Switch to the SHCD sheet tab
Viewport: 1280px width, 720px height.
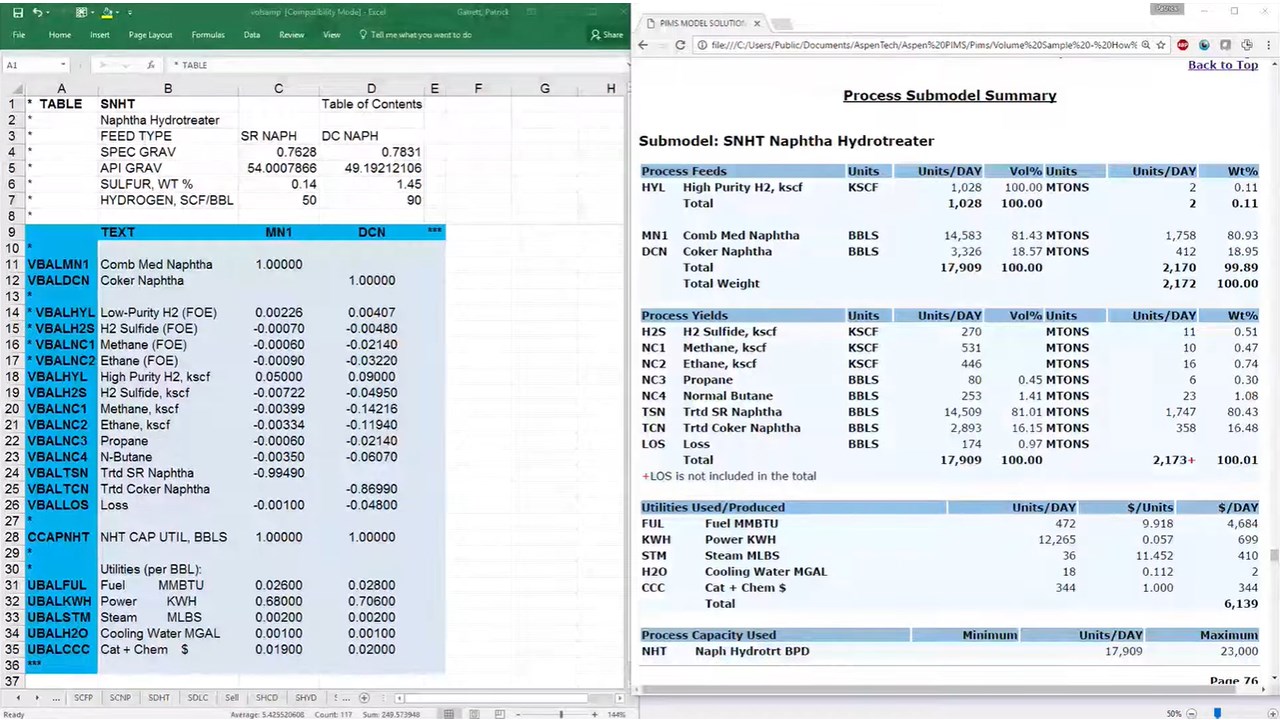pos(267,698)
